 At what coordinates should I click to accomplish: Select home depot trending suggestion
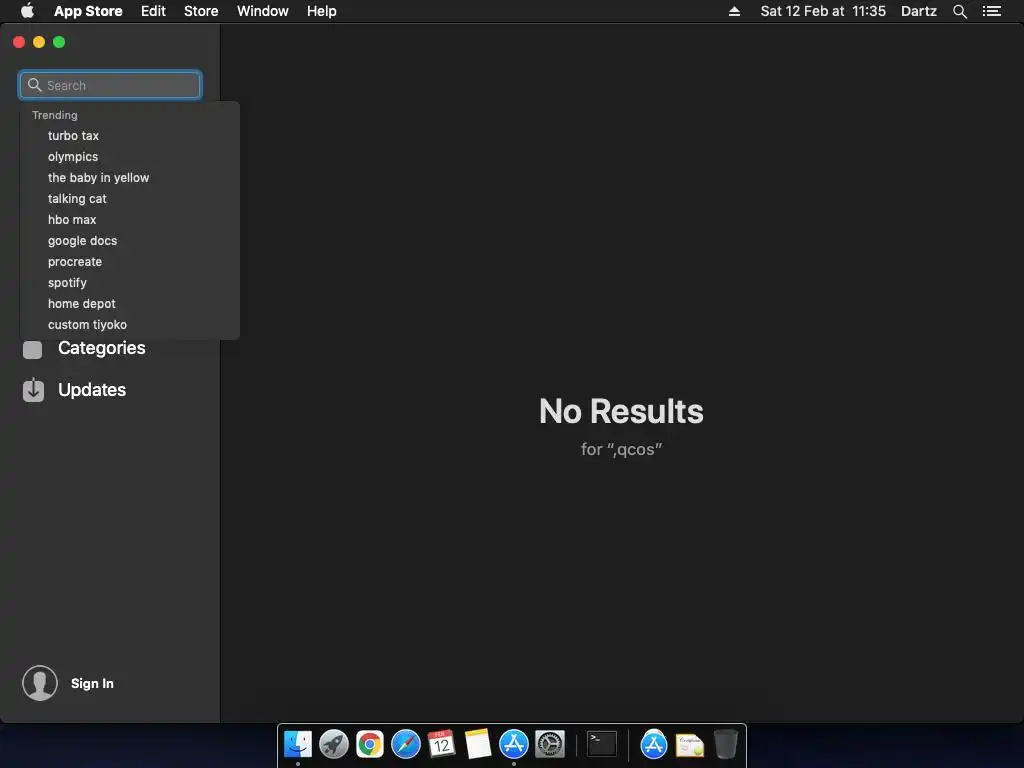coord(82,304)
